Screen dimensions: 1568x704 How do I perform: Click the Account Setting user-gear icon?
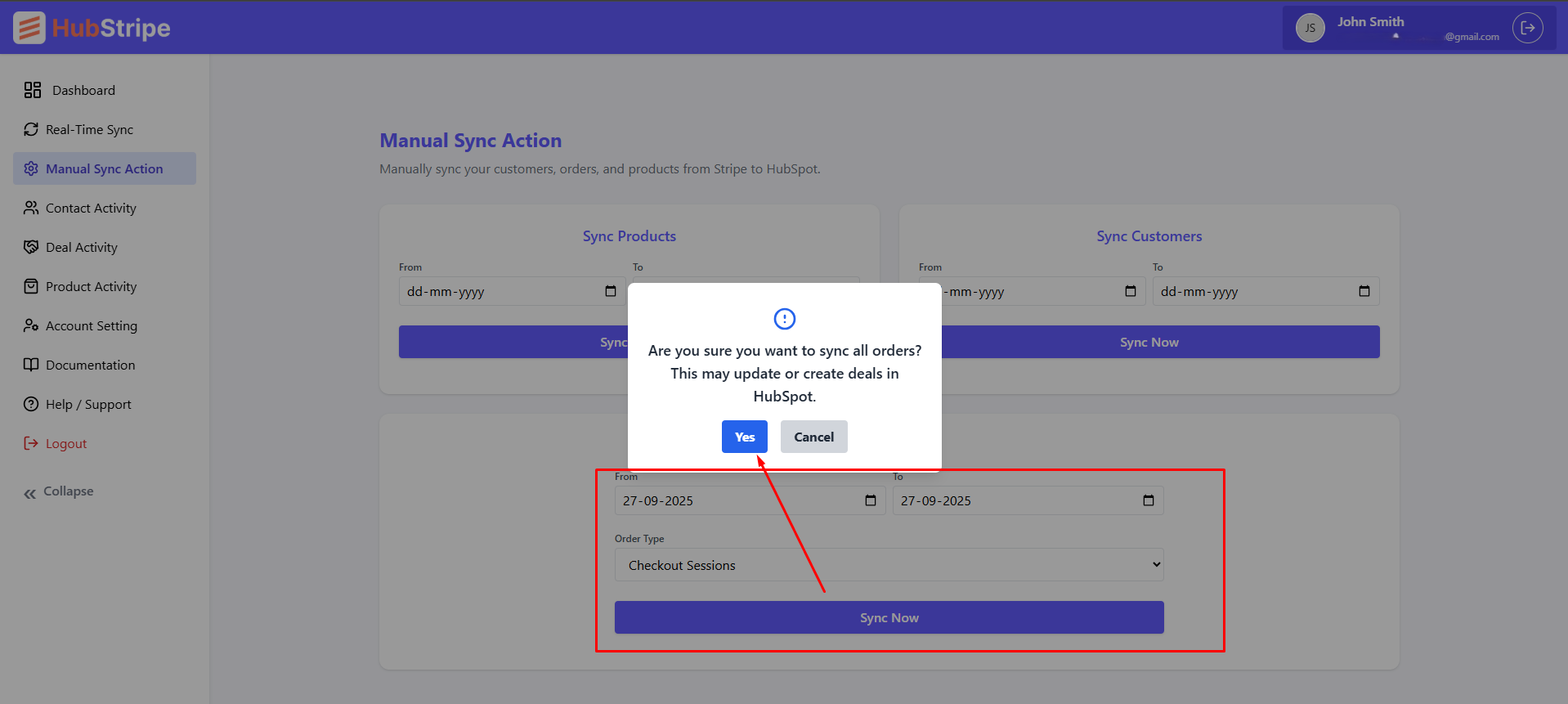31,325
